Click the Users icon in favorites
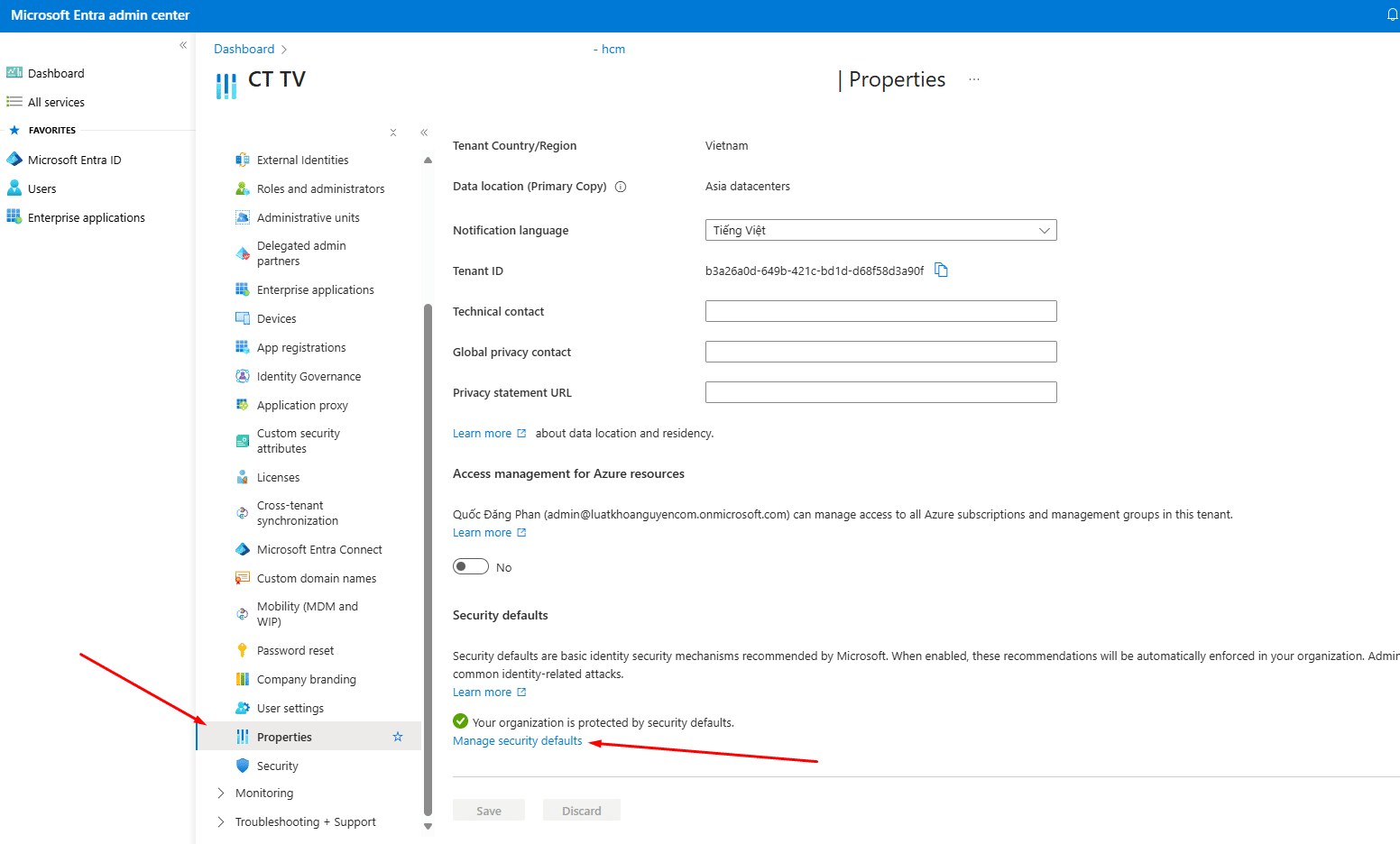The height and width of the screenshot is (844, 1400). pyautogui.click(x=14, y=188)
